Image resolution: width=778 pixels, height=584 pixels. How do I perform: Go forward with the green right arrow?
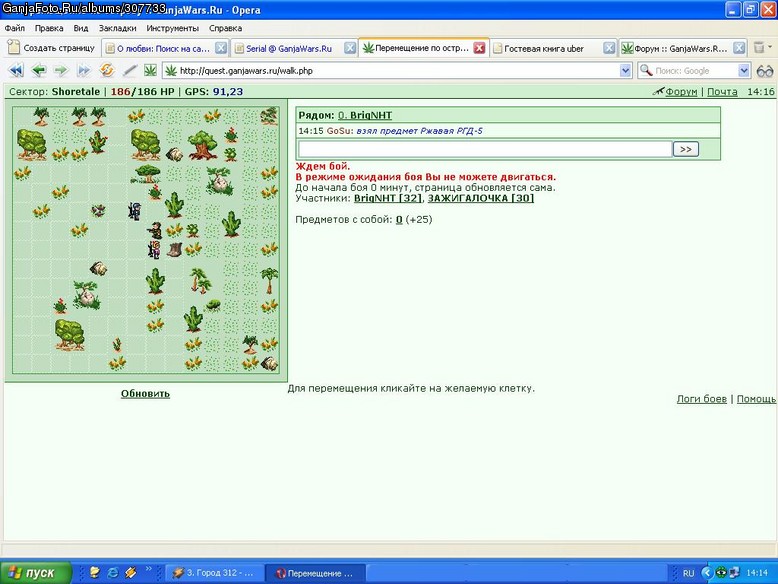tap(61, 70)
